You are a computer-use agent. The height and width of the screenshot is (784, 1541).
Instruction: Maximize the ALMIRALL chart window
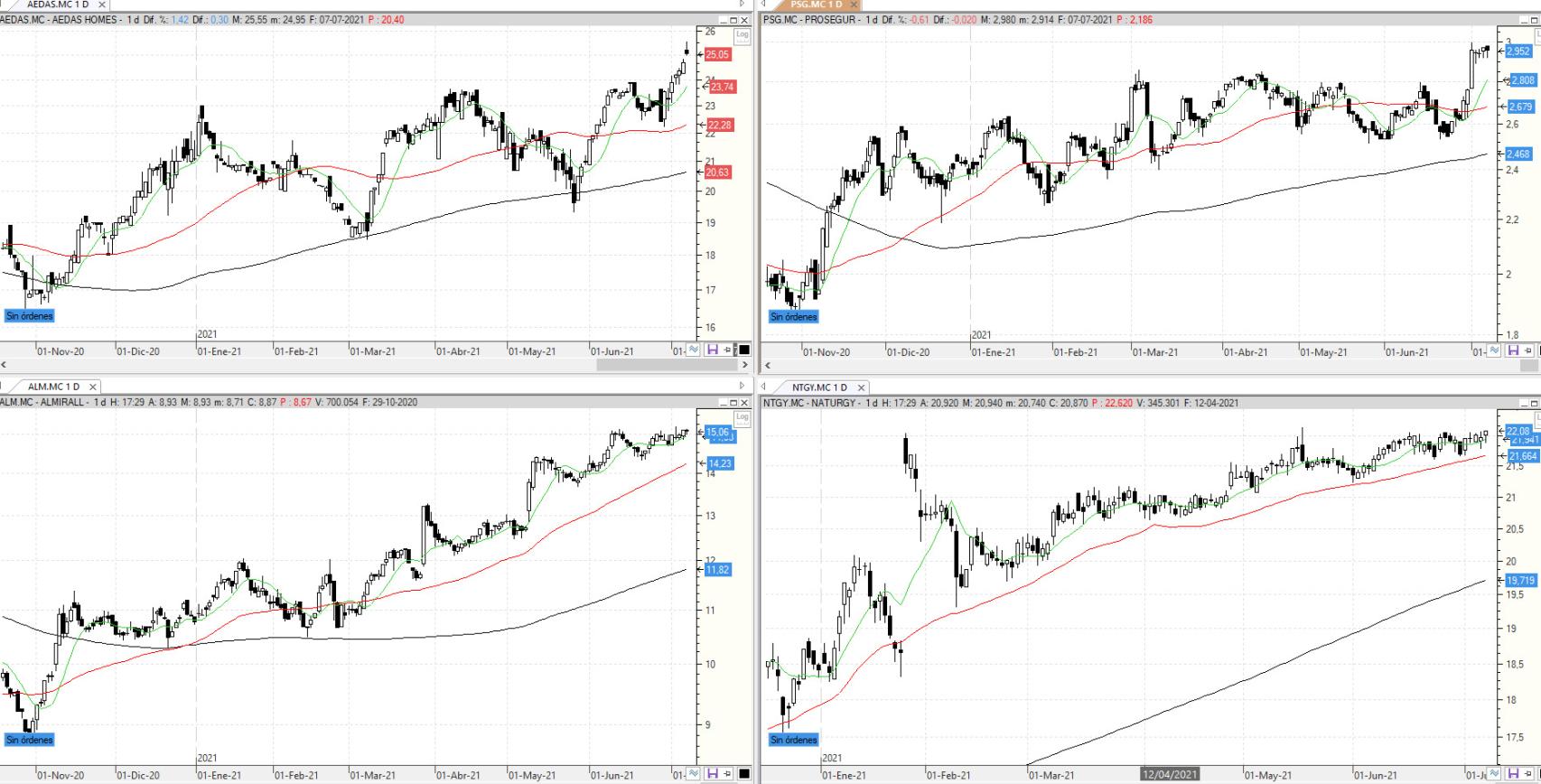point(733,403)
